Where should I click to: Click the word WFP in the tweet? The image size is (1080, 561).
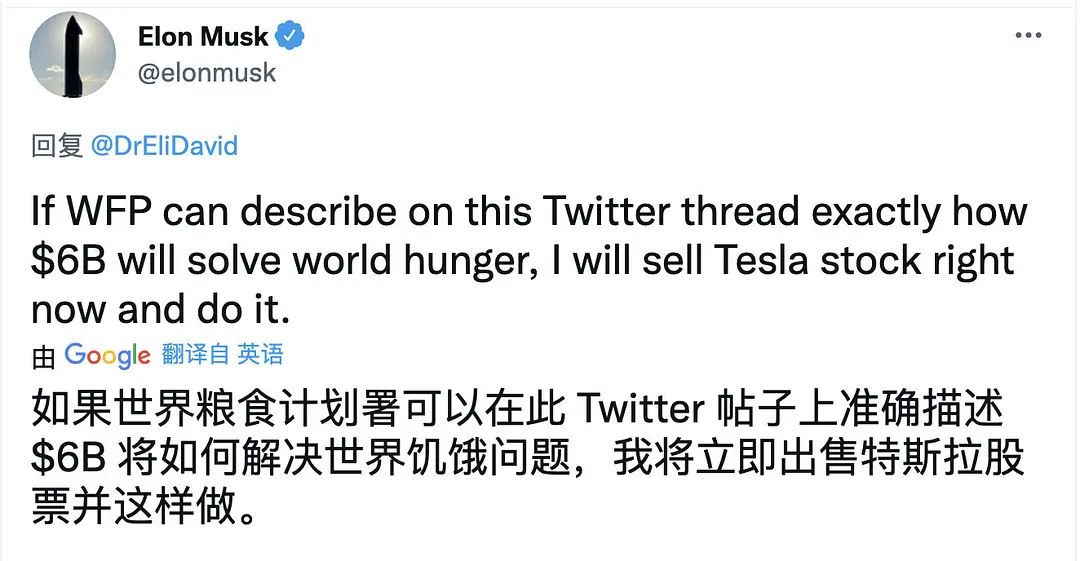point(112,212)
